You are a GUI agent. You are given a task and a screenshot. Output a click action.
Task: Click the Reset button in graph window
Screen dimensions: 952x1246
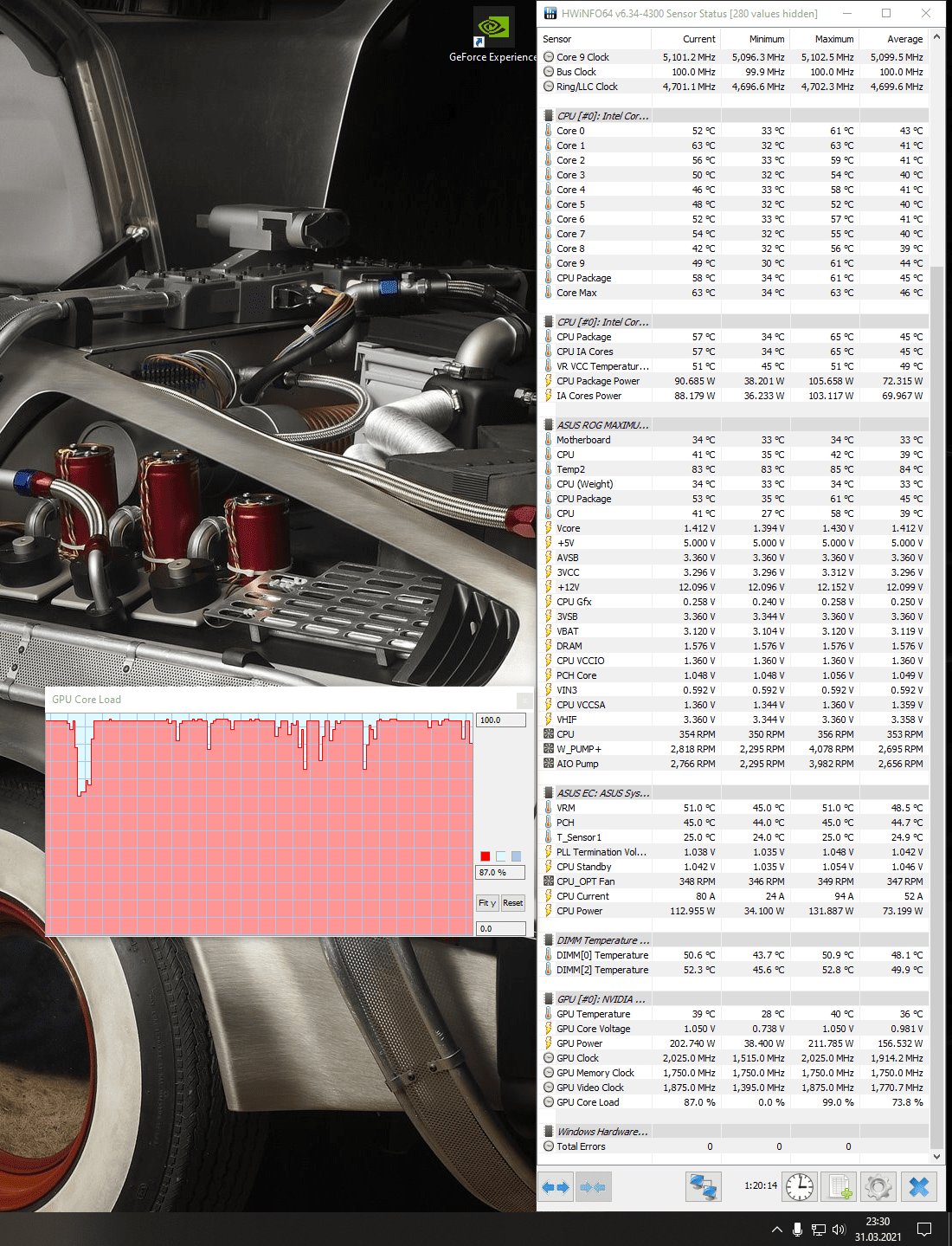(x=512, y=903)
